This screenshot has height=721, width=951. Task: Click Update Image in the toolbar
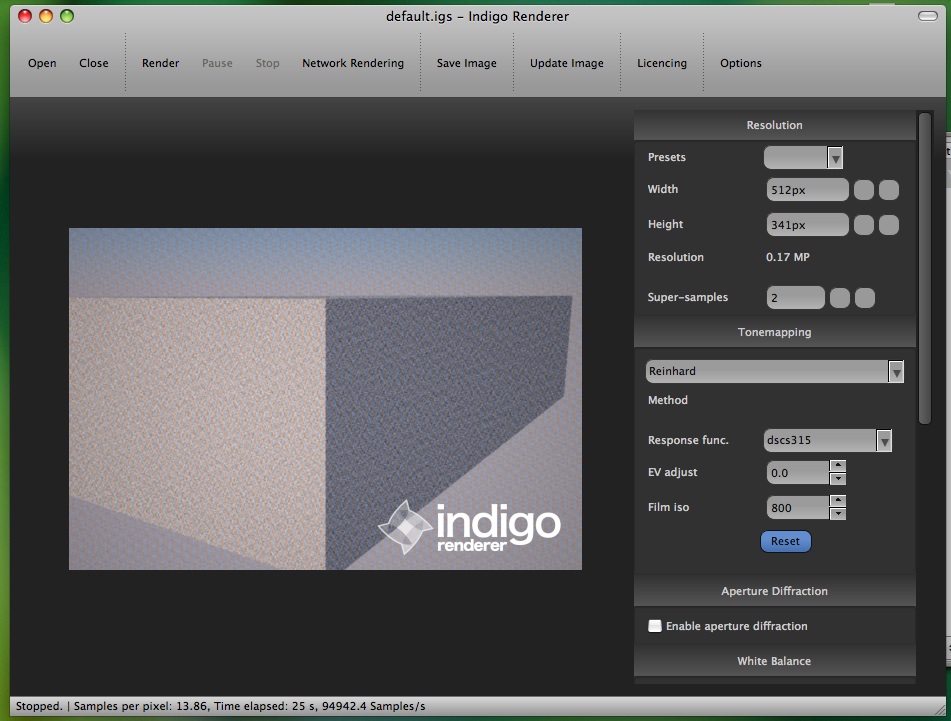coord(566,63)
